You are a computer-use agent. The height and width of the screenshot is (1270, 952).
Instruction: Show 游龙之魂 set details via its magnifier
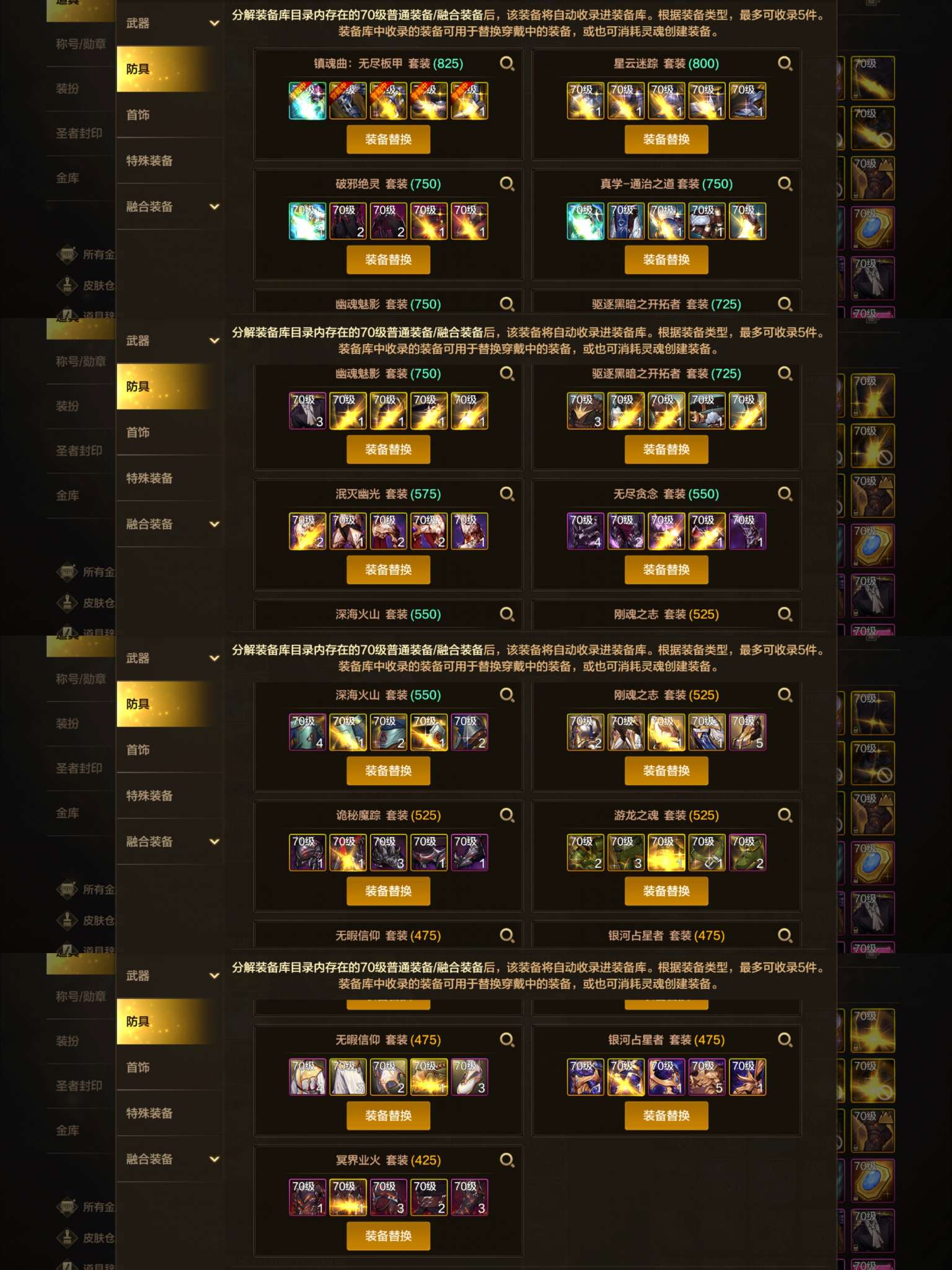[785, 815]
